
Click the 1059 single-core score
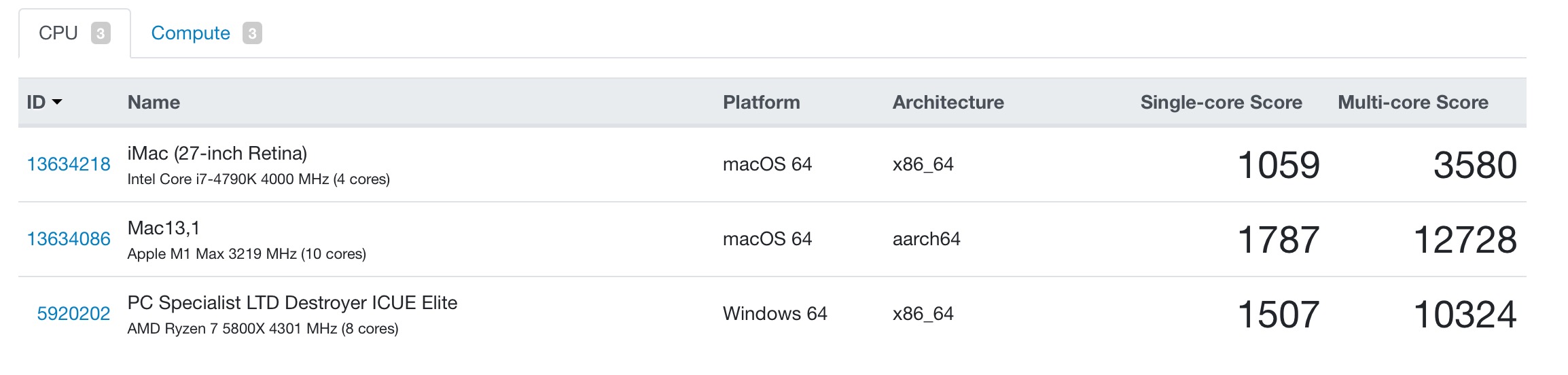(x=1279, y=165)
